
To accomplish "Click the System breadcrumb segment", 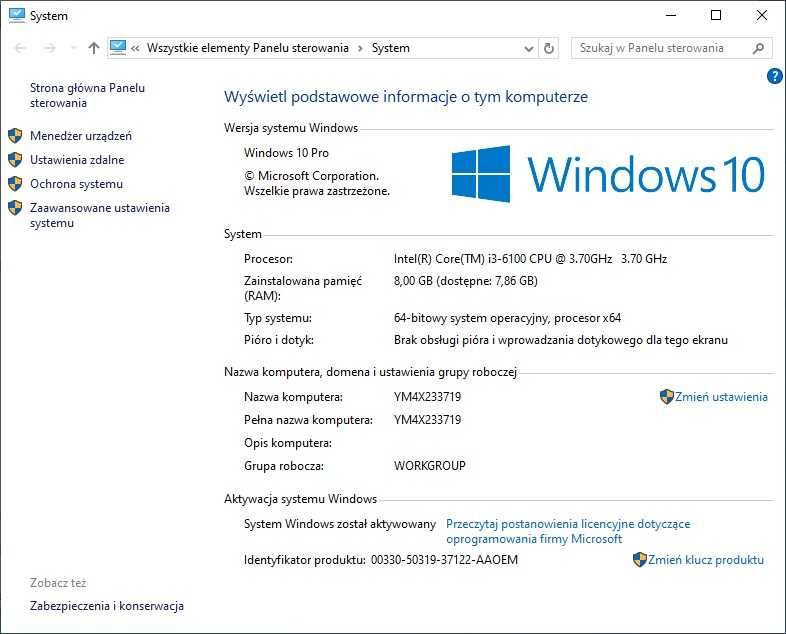I will (x=390, y=48).
